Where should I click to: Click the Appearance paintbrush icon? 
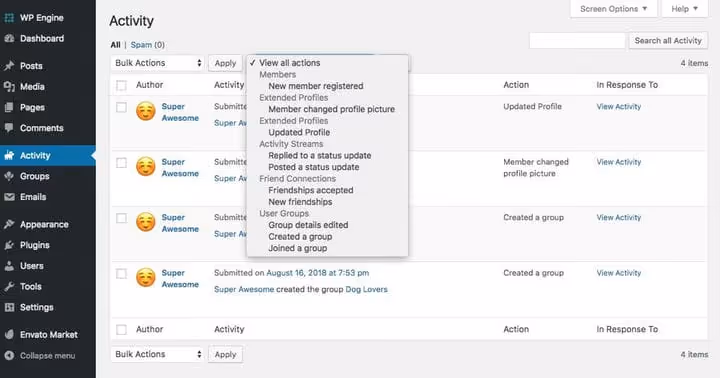[9, 224]
